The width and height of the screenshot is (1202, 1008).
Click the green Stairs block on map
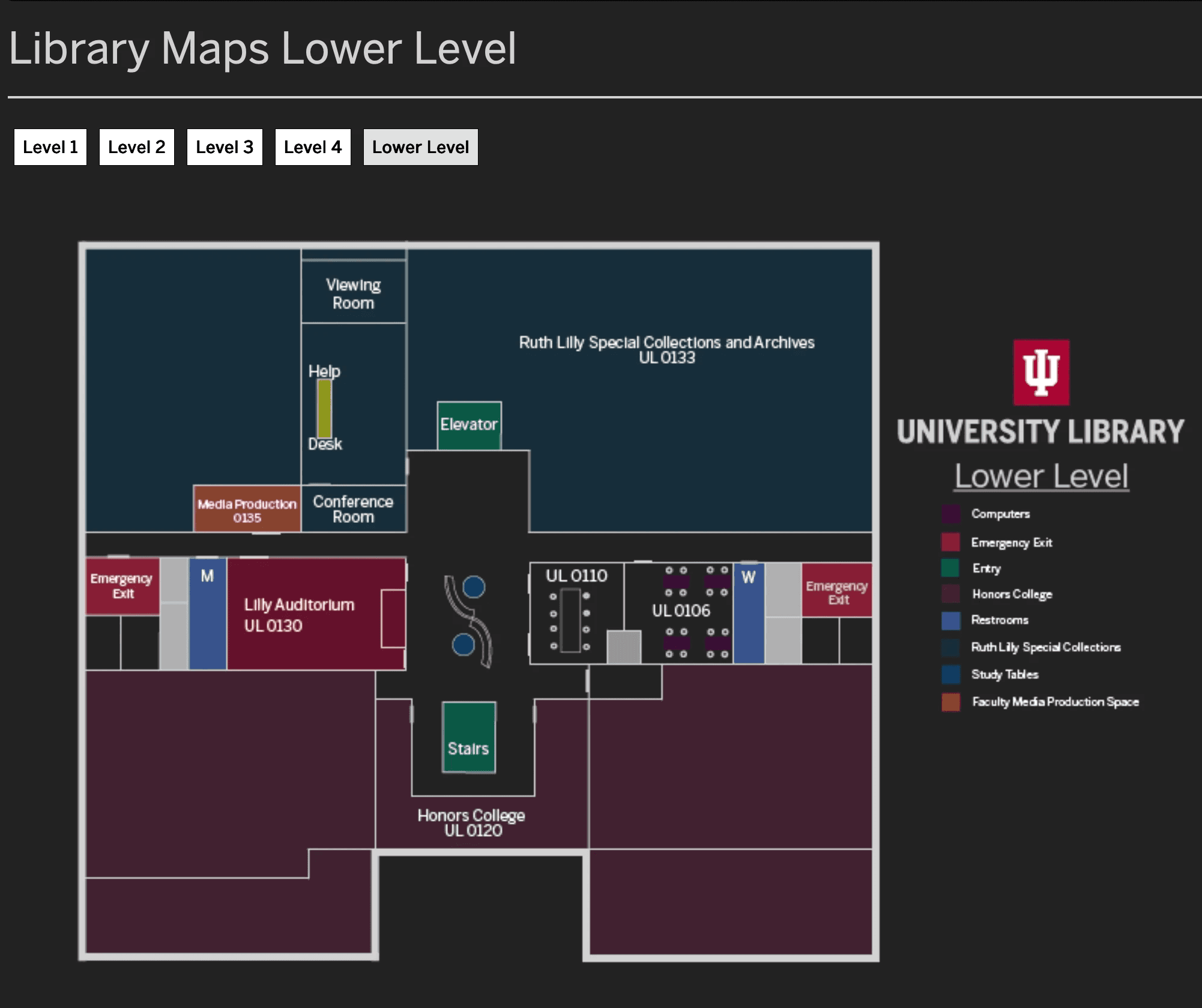pyautogui.click(x=469, y=737)
